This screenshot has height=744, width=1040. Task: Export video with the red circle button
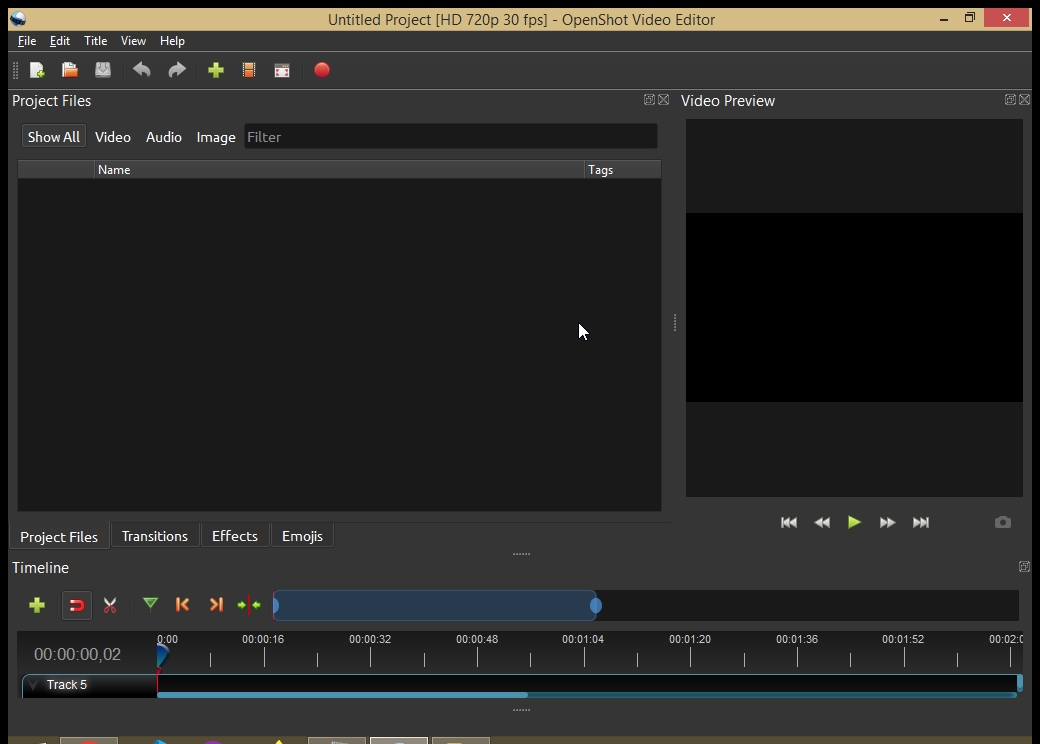tap(322, 70)
